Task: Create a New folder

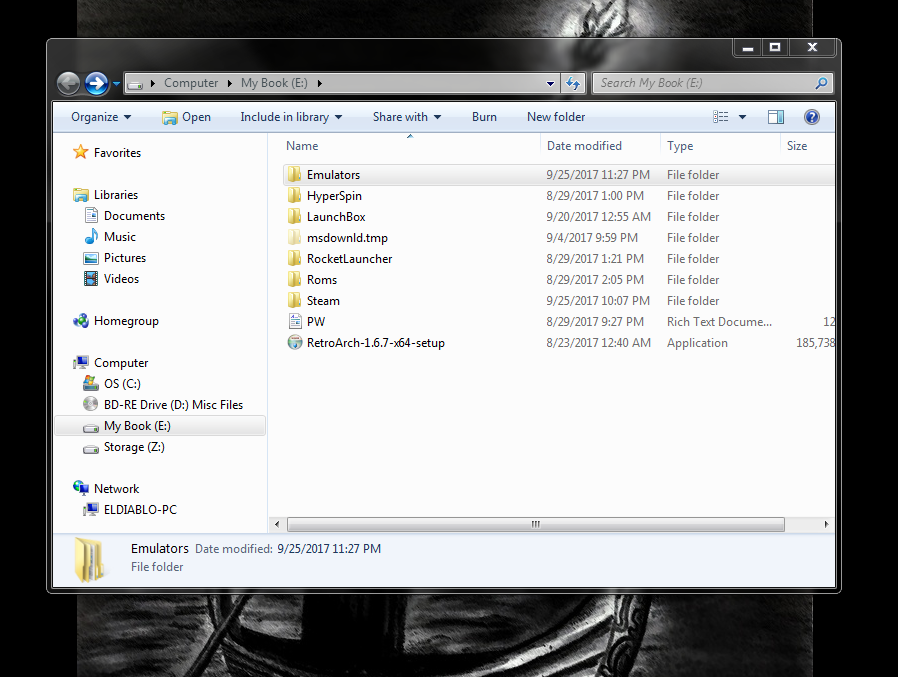Action: [556, 117]
